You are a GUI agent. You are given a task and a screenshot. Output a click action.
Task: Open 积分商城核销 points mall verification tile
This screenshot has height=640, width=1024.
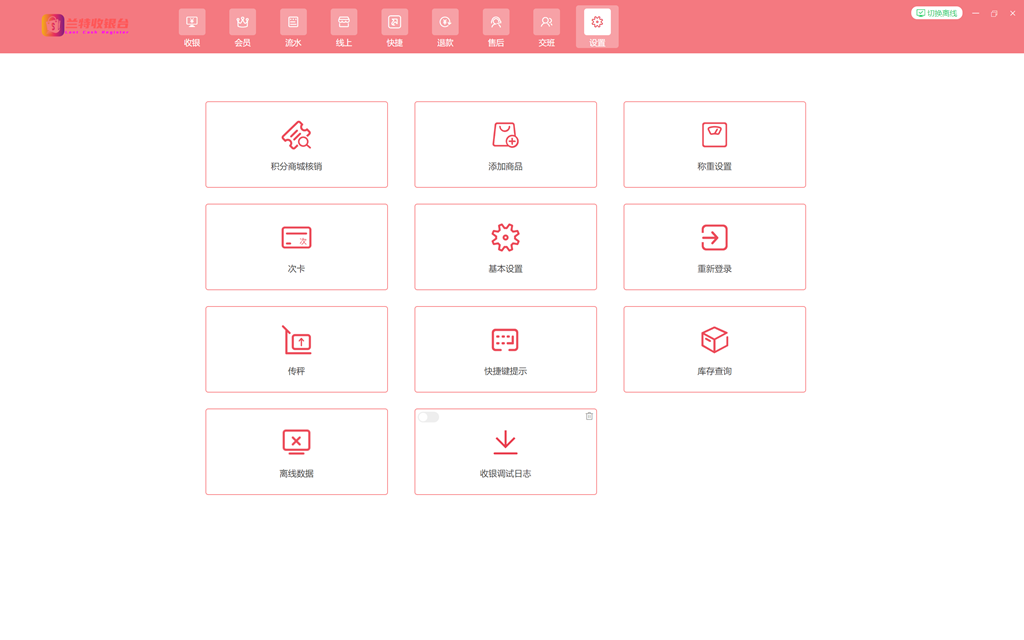point(296,144)
